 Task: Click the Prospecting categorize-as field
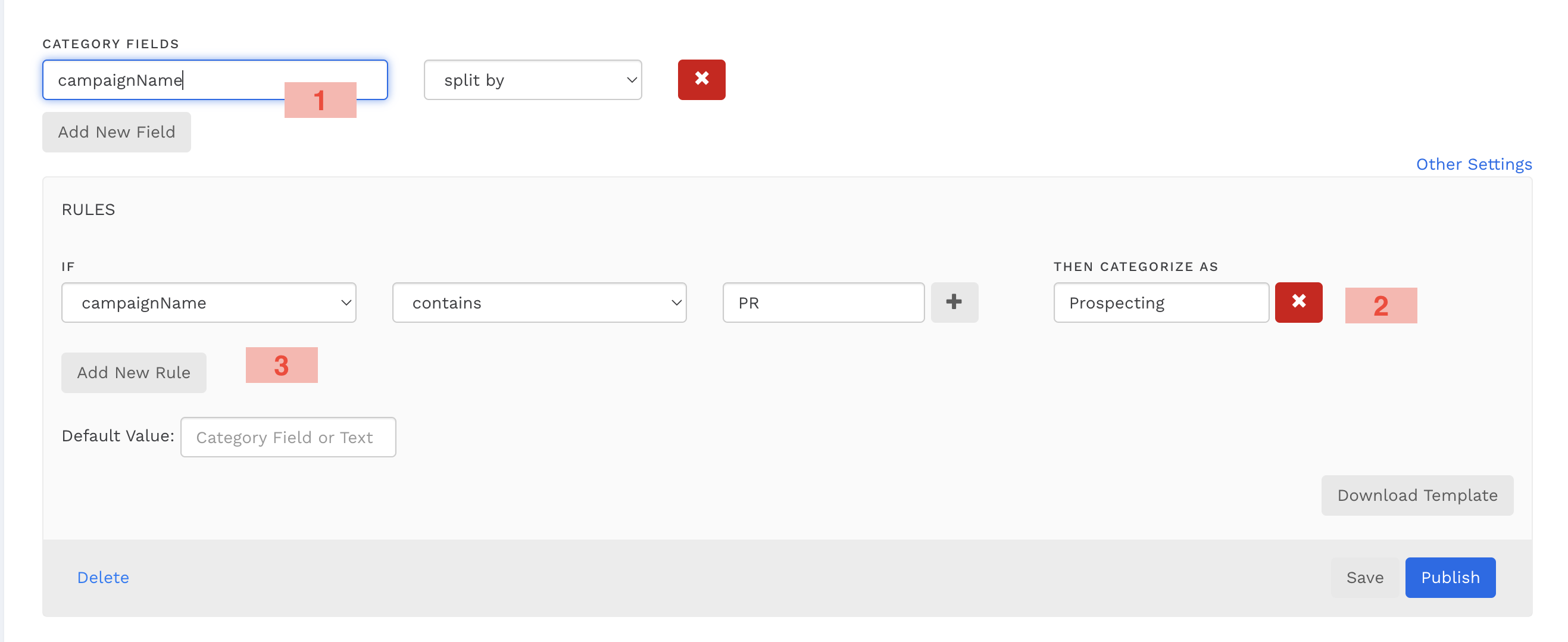coord(1160,301)
